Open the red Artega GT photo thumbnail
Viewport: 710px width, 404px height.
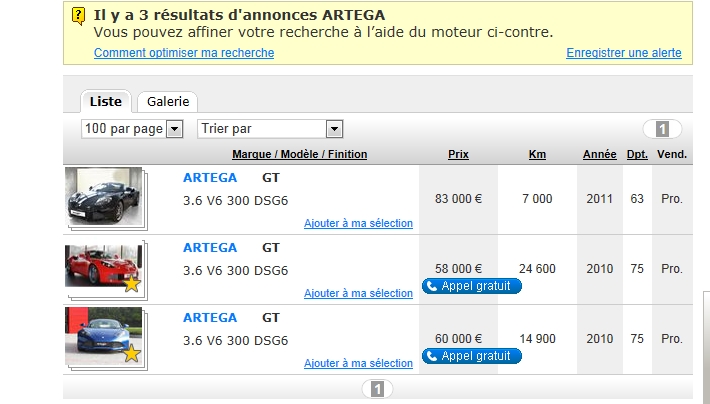click(x=104, y=266)
